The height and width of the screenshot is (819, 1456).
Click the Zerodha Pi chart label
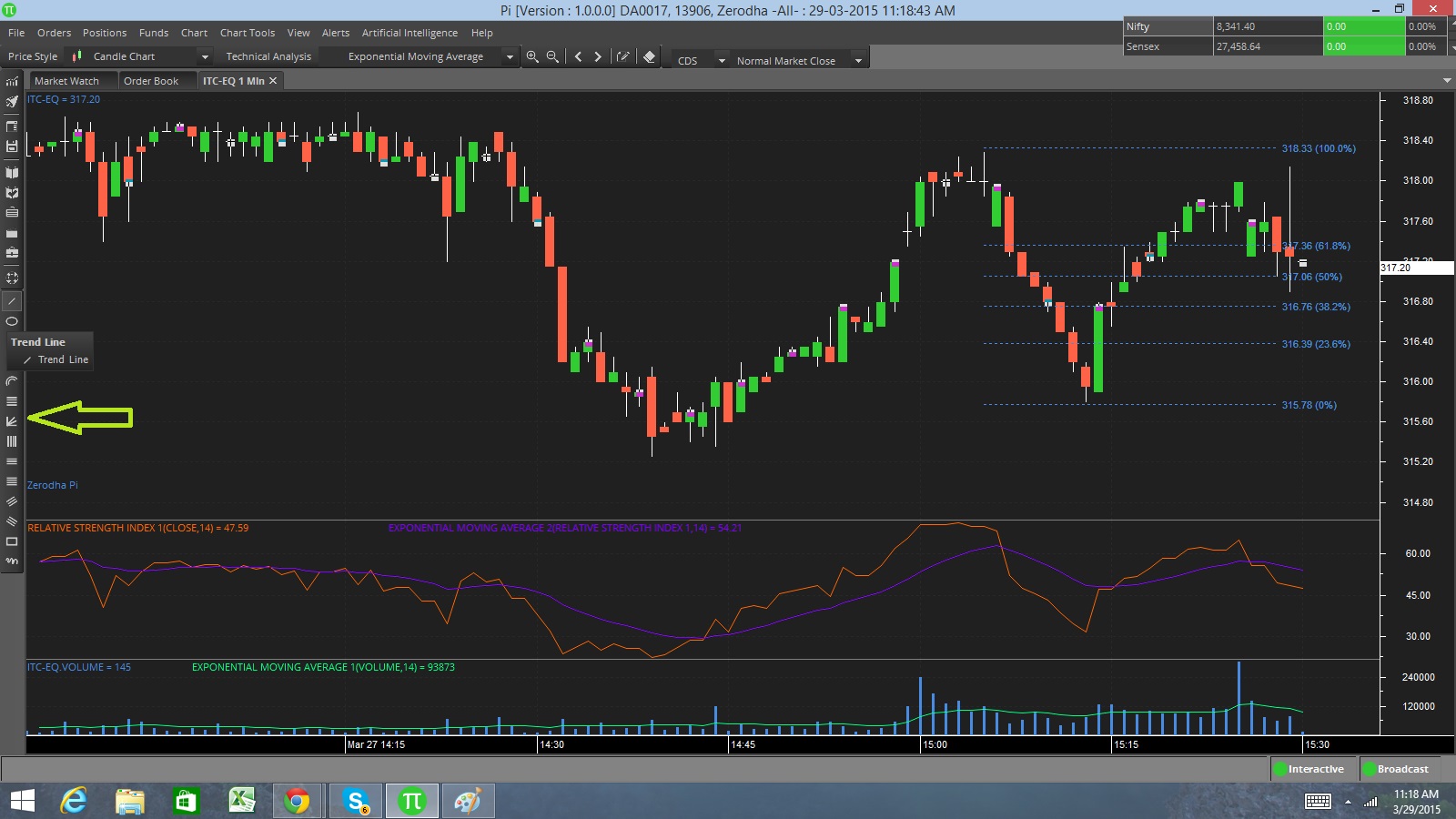(x=53, y=485)
